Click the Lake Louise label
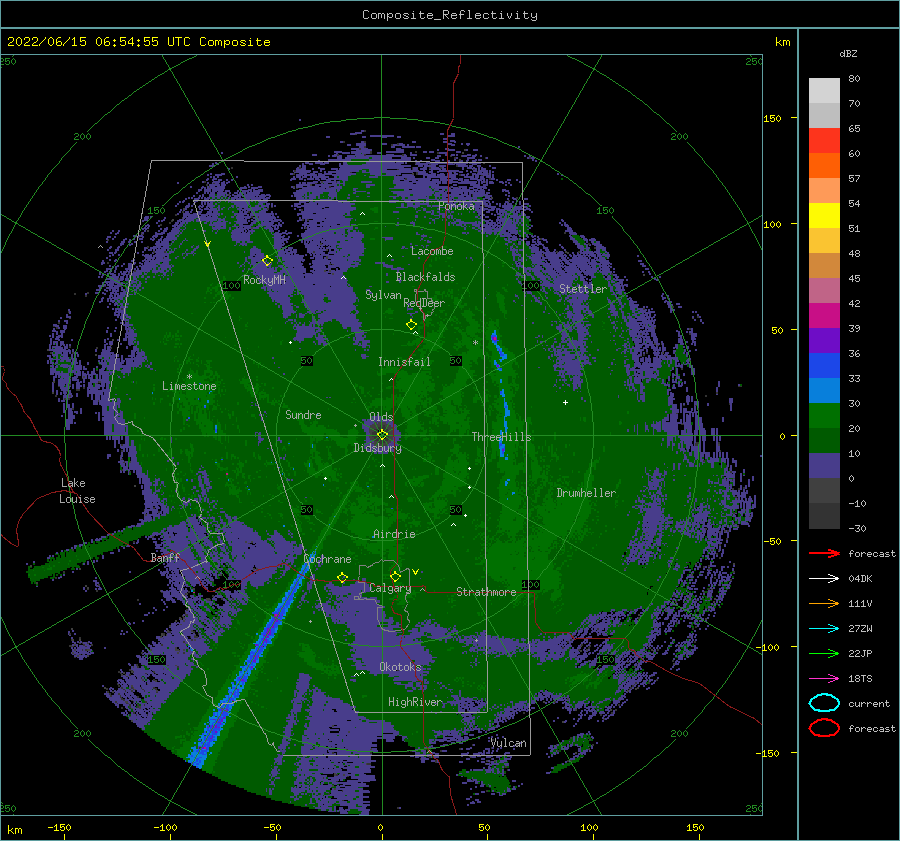This screenshot has width=900, height=841. (77, 491)
